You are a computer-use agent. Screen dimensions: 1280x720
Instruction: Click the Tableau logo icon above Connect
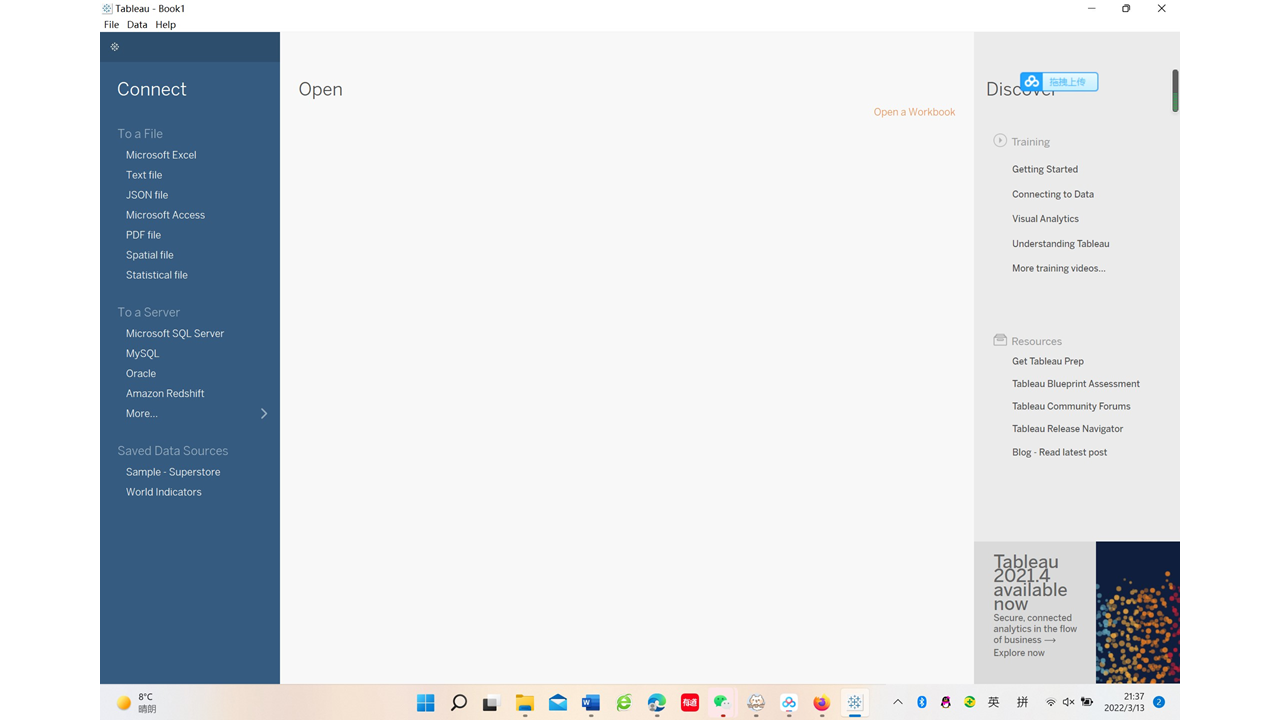pyautogui.click(x=115, y=47)
